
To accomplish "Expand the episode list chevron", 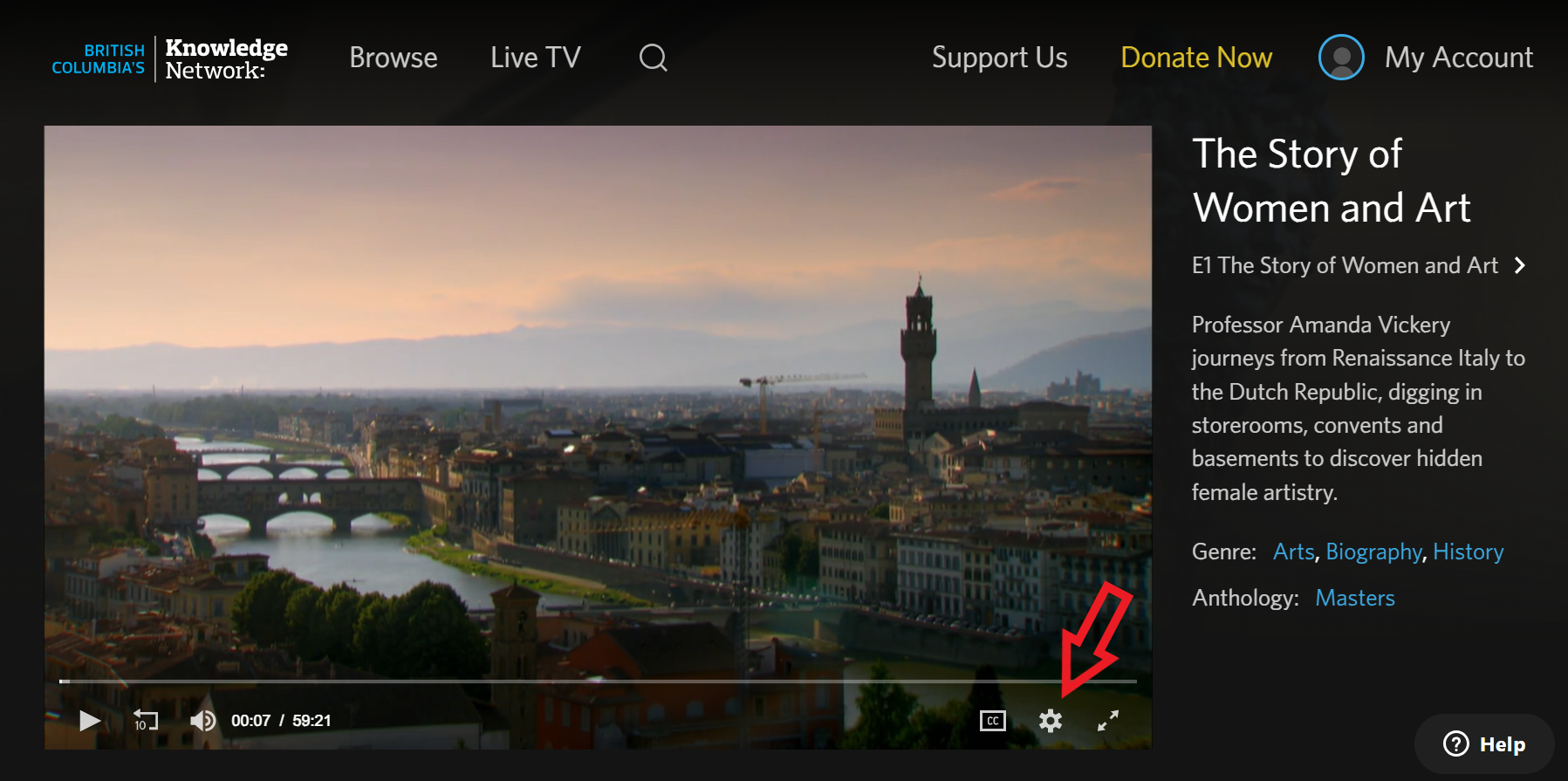I will [1520, 265].
